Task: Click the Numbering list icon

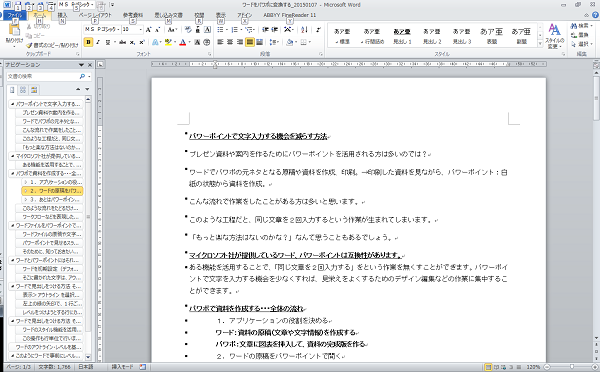Action: coord(235,29)
